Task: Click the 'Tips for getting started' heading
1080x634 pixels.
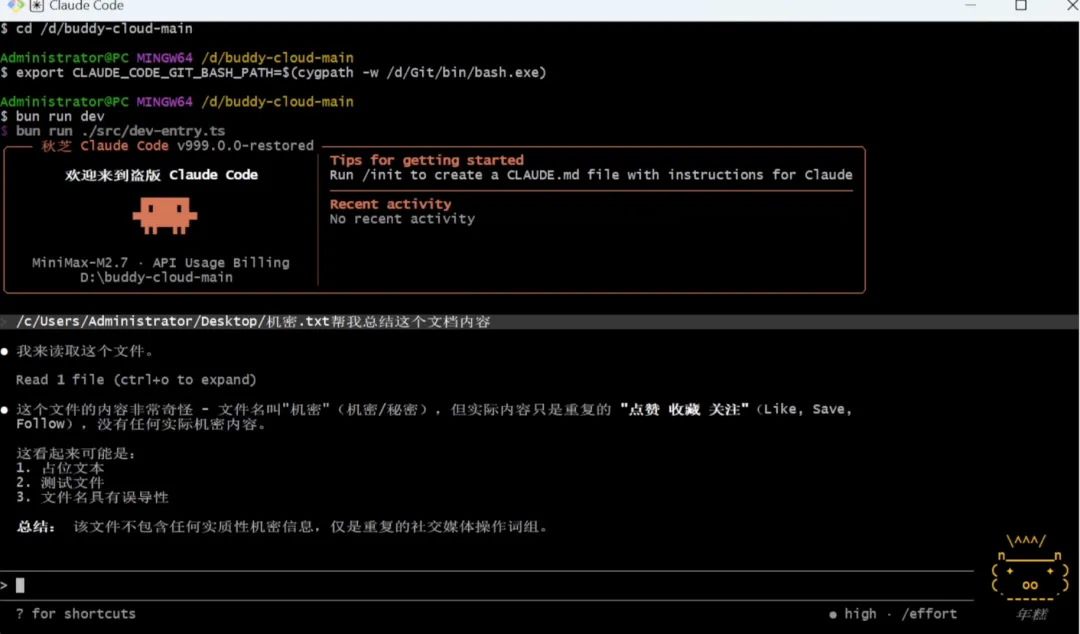Action: click(426, 161)
